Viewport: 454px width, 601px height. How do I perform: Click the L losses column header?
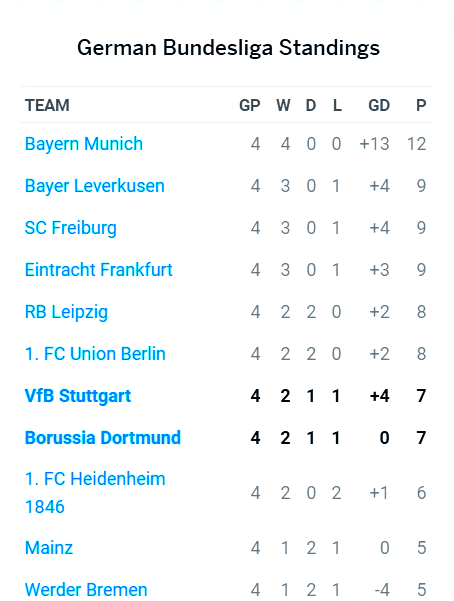(337, 105)
